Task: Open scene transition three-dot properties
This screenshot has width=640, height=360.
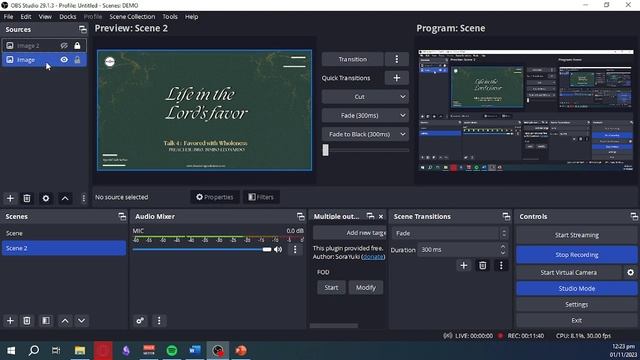Action: click(x=501, y=266)
